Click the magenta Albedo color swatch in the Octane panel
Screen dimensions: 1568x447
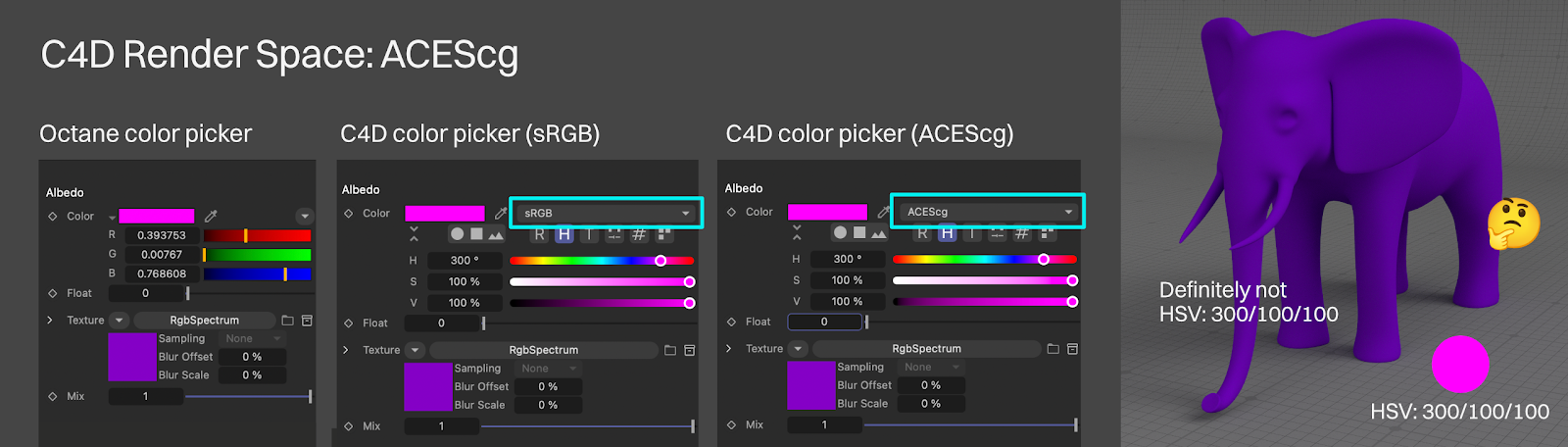click(157, 216)
